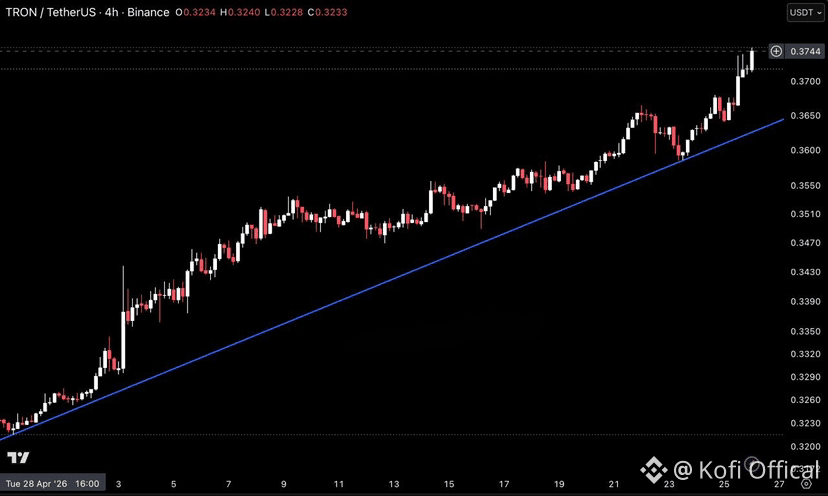Click the 0.3350 price axis label
This screenshot has width=828, height=496.
pyautogui.click(x=805, y=332)
